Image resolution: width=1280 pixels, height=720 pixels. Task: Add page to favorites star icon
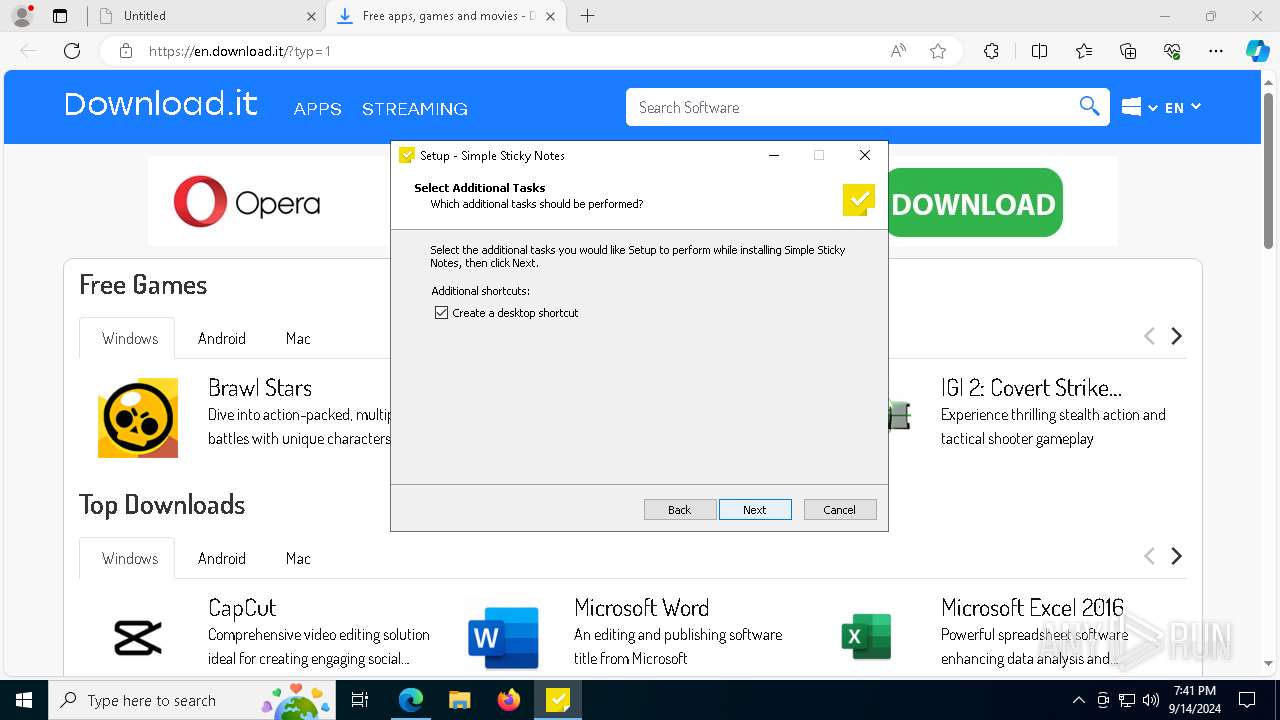coord(938,51)
